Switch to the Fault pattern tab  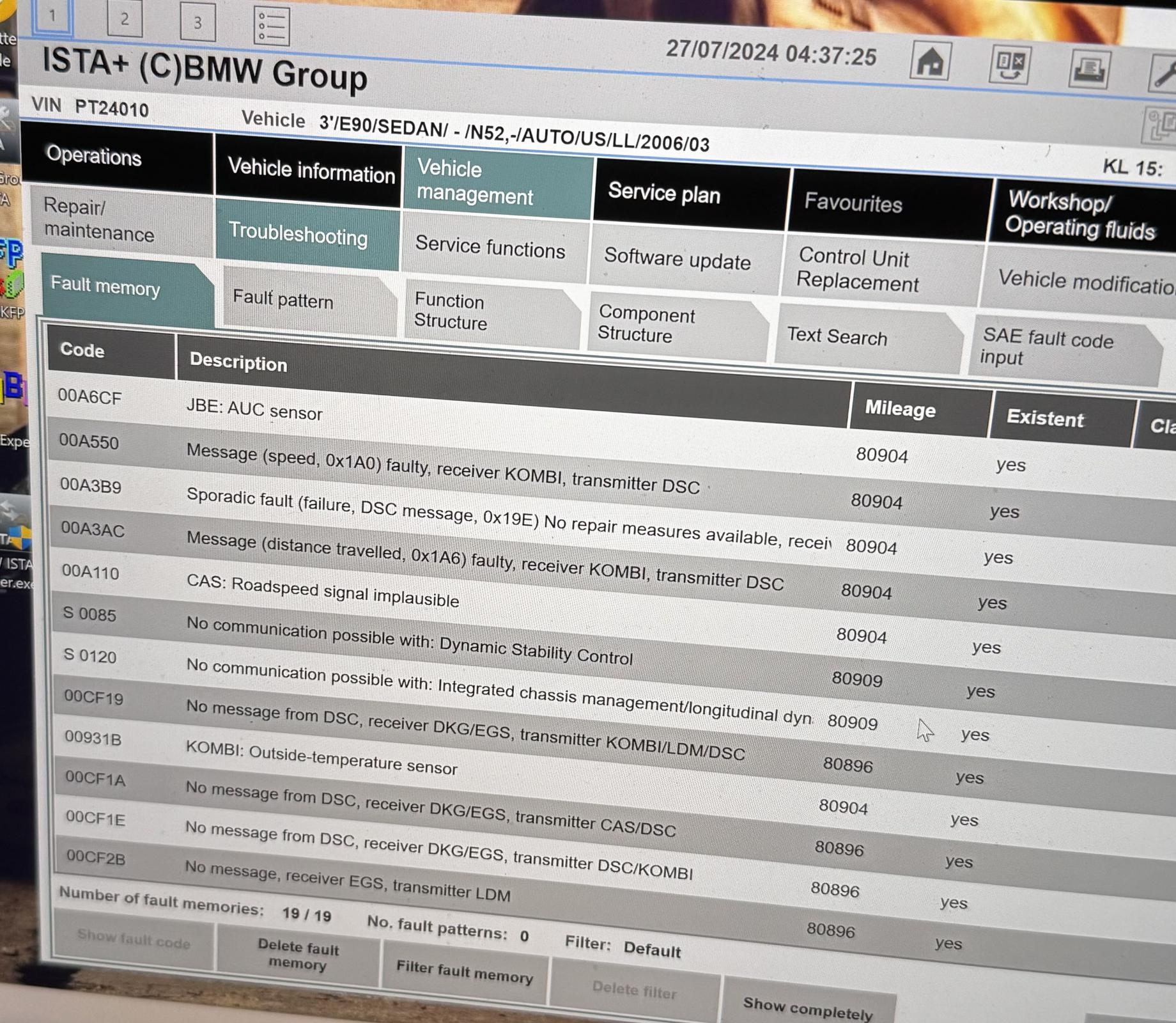coord(283,299)
